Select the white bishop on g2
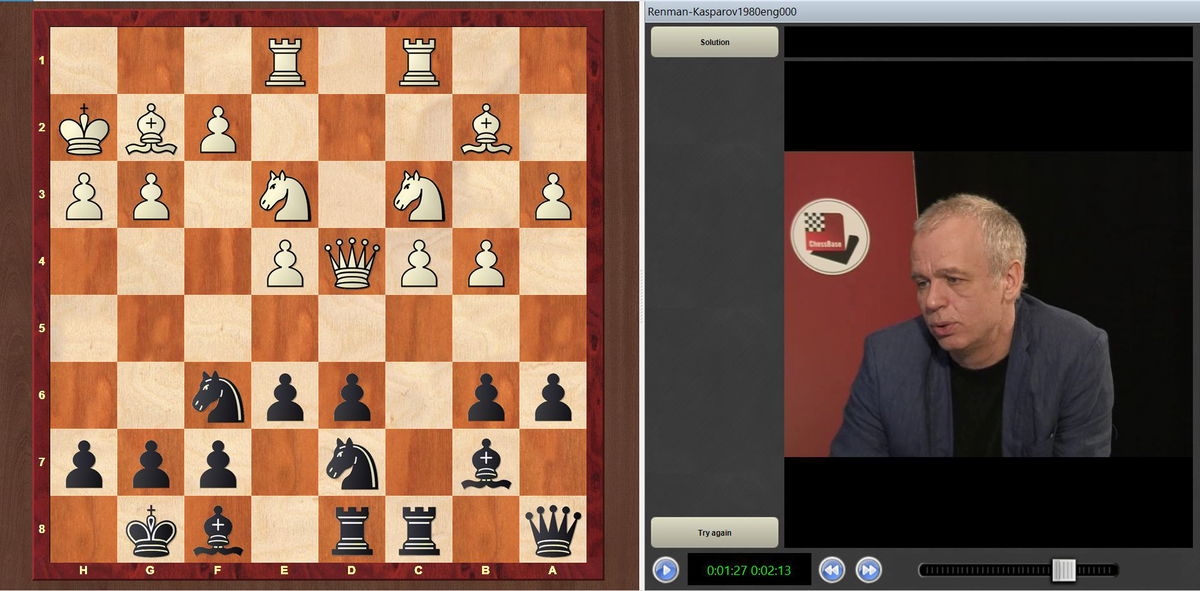1200x591 pixels. 151,128
